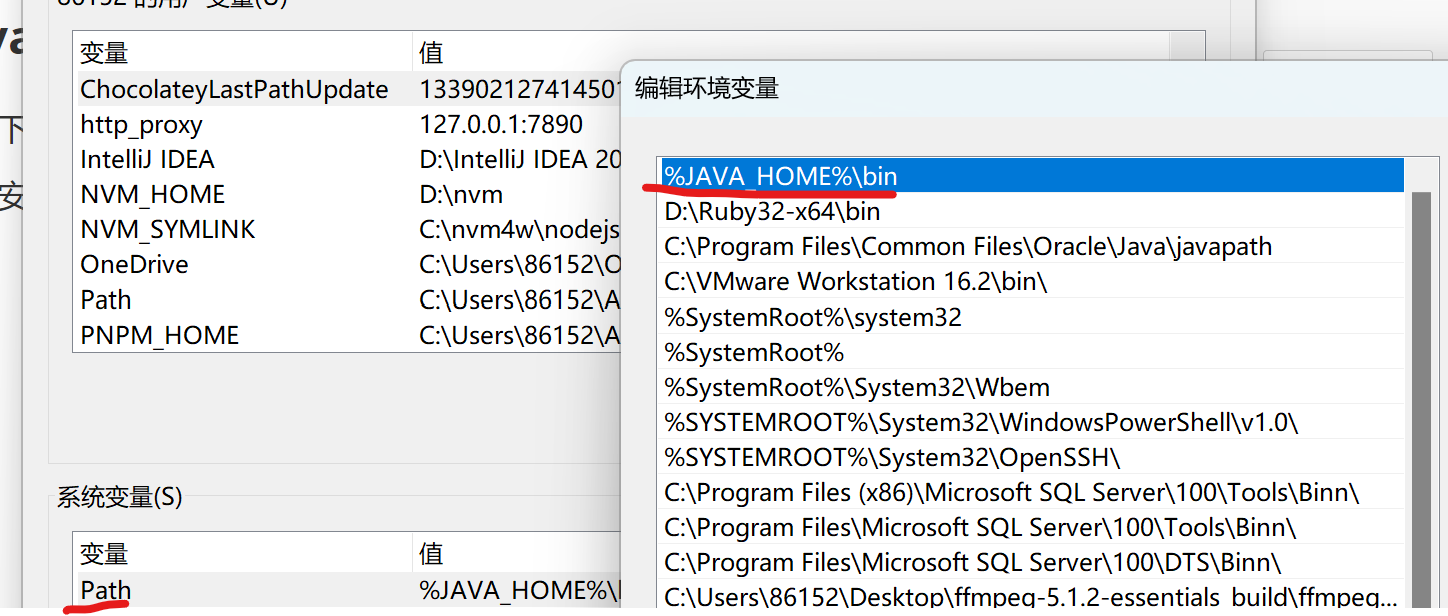Select the PNPM_HOME user variable
Screen dimensions: 1448x616
(159, 335)
